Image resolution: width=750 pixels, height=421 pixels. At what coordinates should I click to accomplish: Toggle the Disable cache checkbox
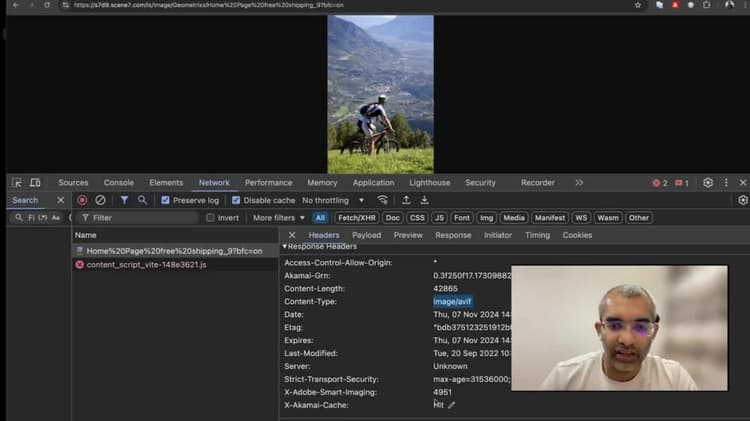pyautogui.click(x=237, y=200)
